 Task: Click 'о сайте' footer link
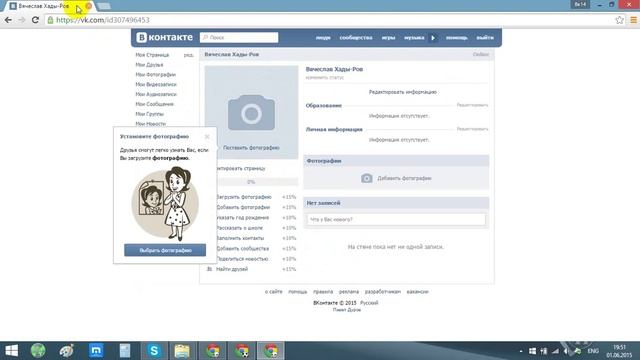[273, 291]
